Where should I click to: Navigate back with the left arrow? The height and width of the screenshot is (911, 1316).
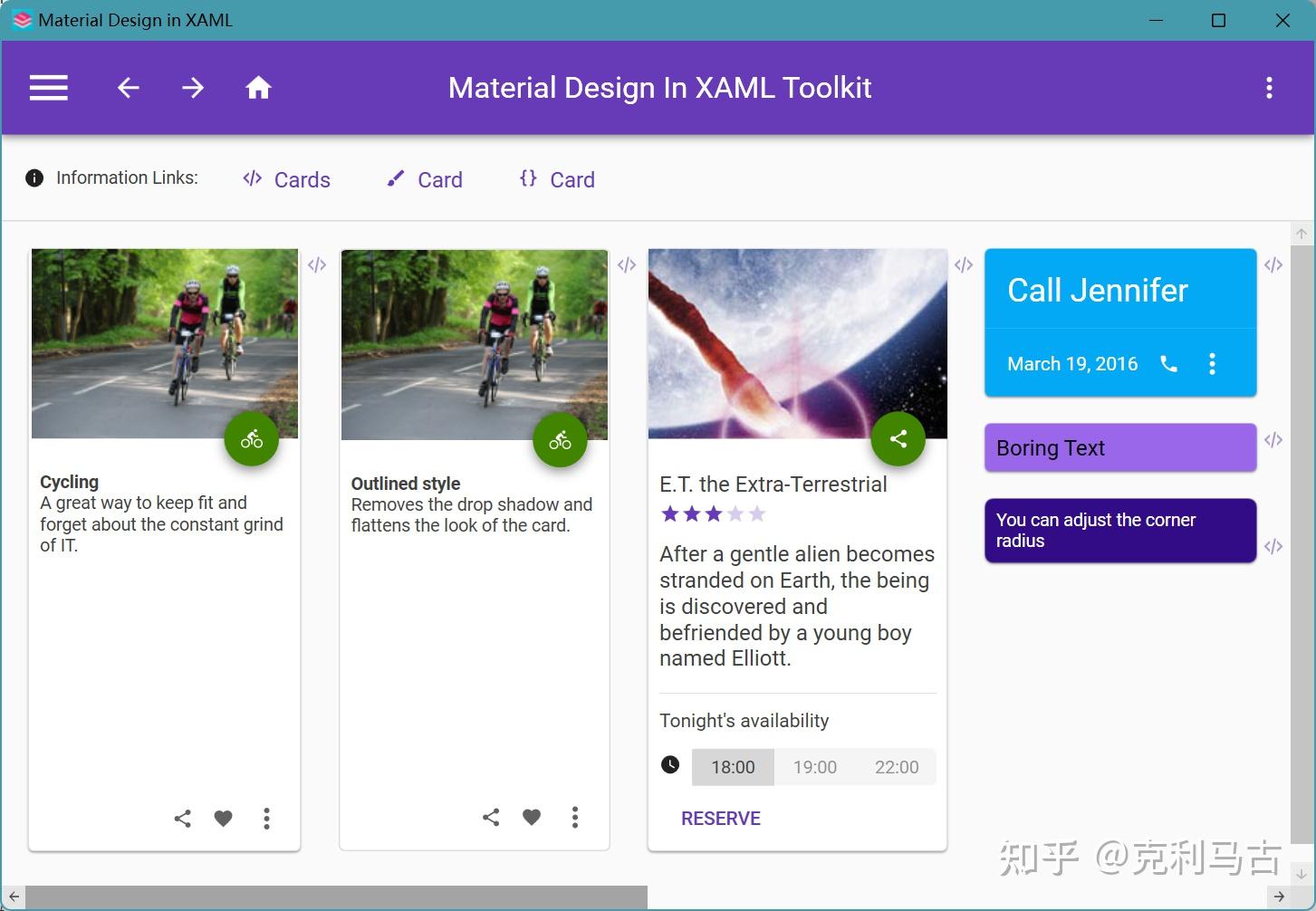click(128, 87)
